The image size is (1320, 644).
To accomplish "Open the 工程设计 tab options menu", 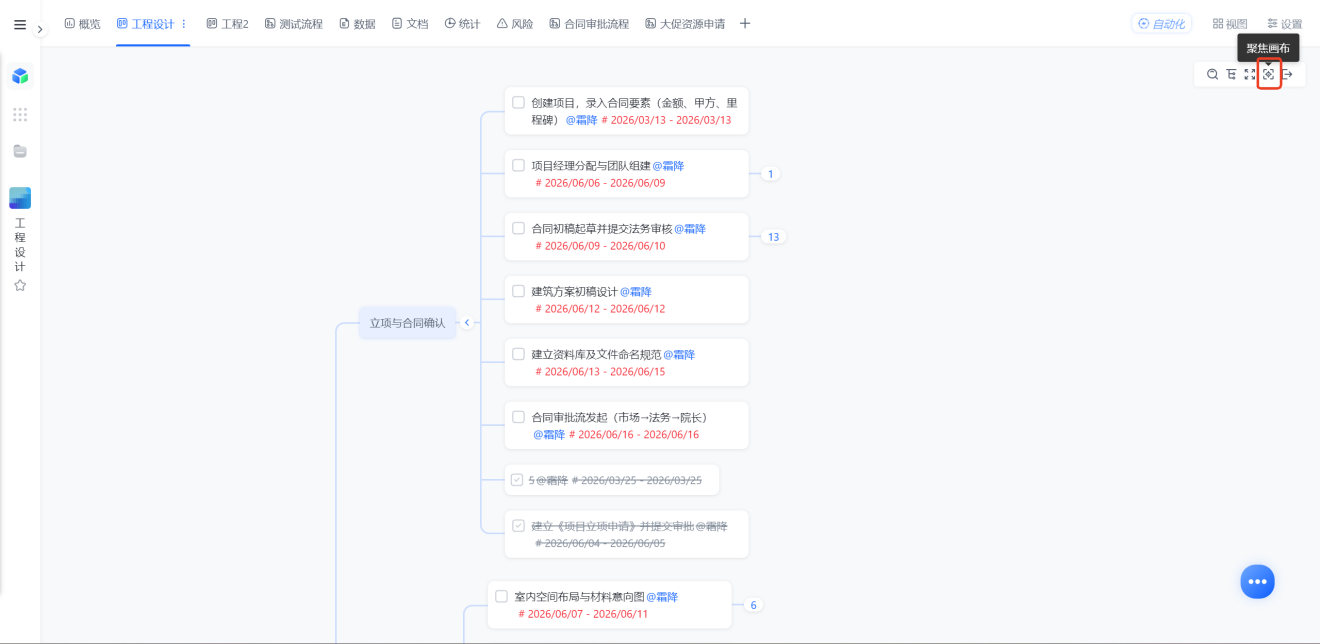I will pos(183,24).
